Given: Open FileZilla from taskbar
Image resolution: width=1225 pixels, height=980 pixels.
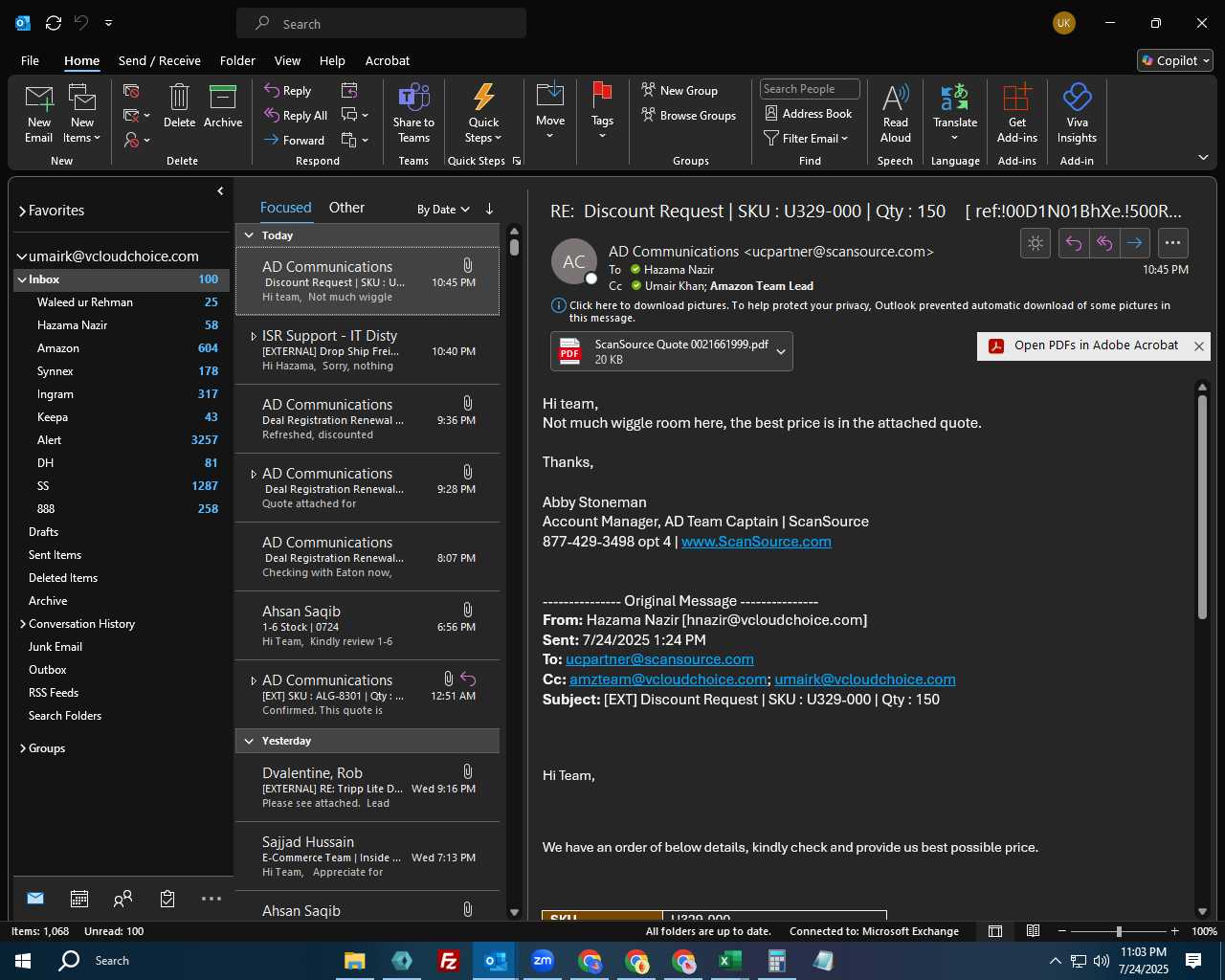Looking at the screenshot, I should [449, 961].
